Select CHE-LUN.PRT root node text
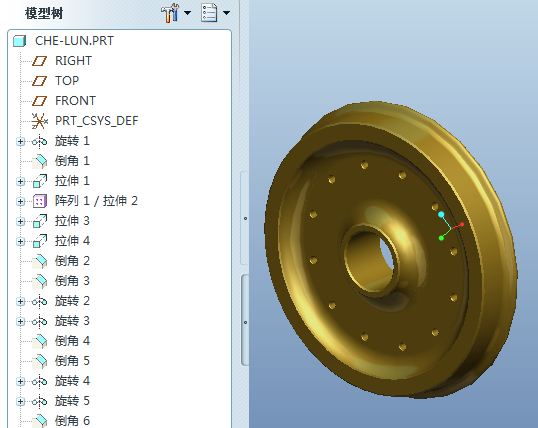 74,41
